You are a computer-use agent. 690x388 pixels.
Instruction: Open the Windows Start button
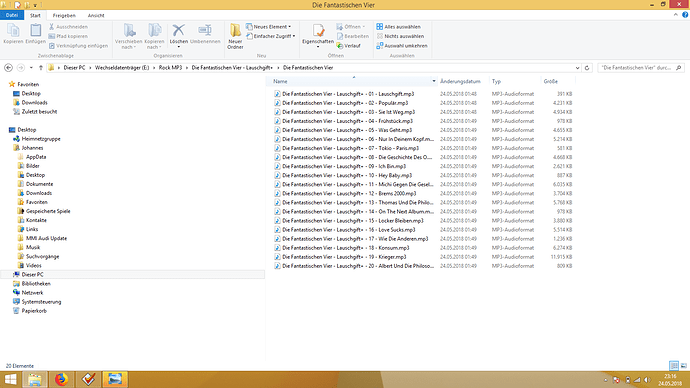coord(11,379)
